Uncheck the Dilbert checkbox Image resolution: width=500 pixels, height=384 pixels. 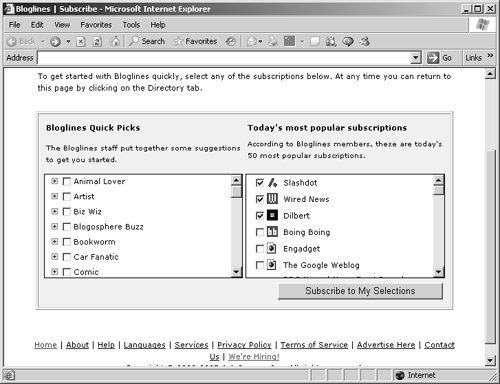(x=260, y=216)
